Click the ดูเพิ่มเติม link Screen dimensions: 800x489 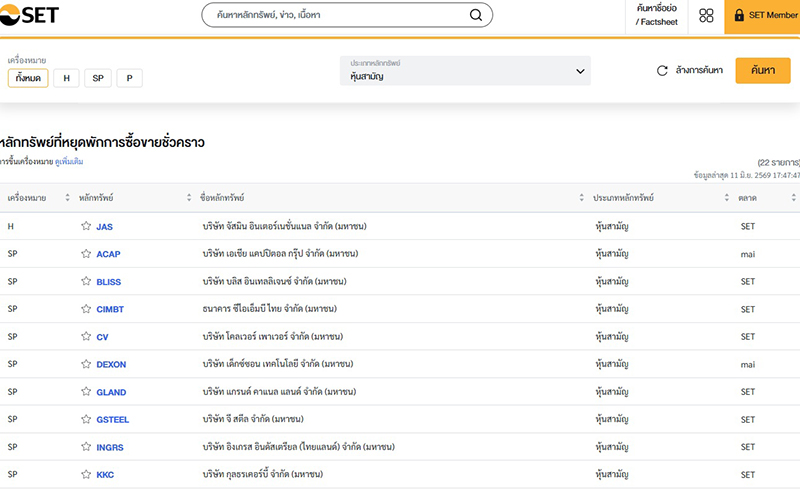pos(69,162)
